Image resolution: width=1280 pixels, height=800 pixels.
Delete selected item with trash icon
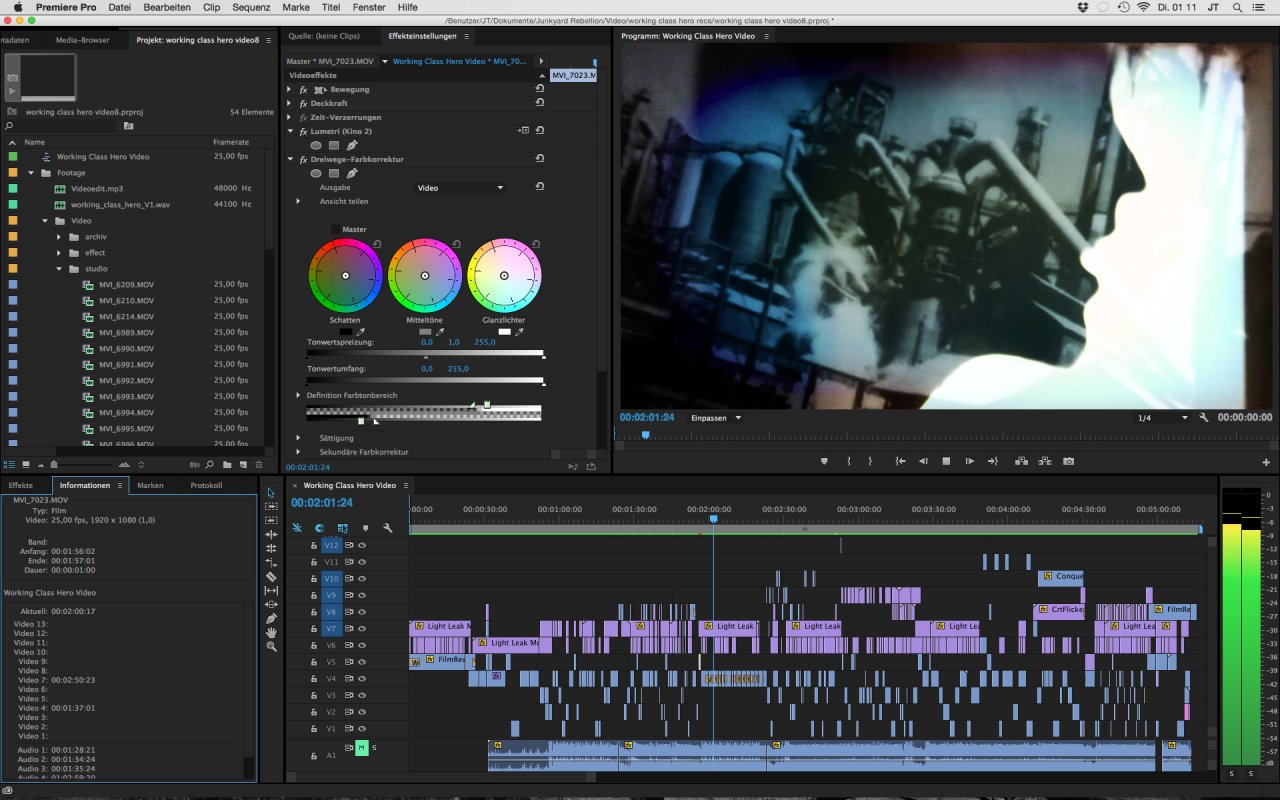click(x=259, y=465)
